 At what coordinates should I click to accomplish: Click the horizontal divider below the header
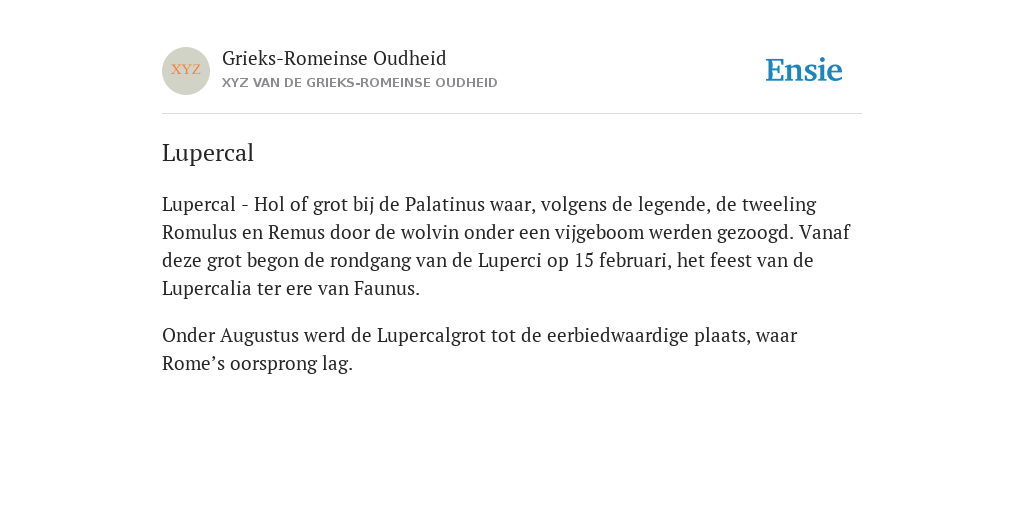512,114
